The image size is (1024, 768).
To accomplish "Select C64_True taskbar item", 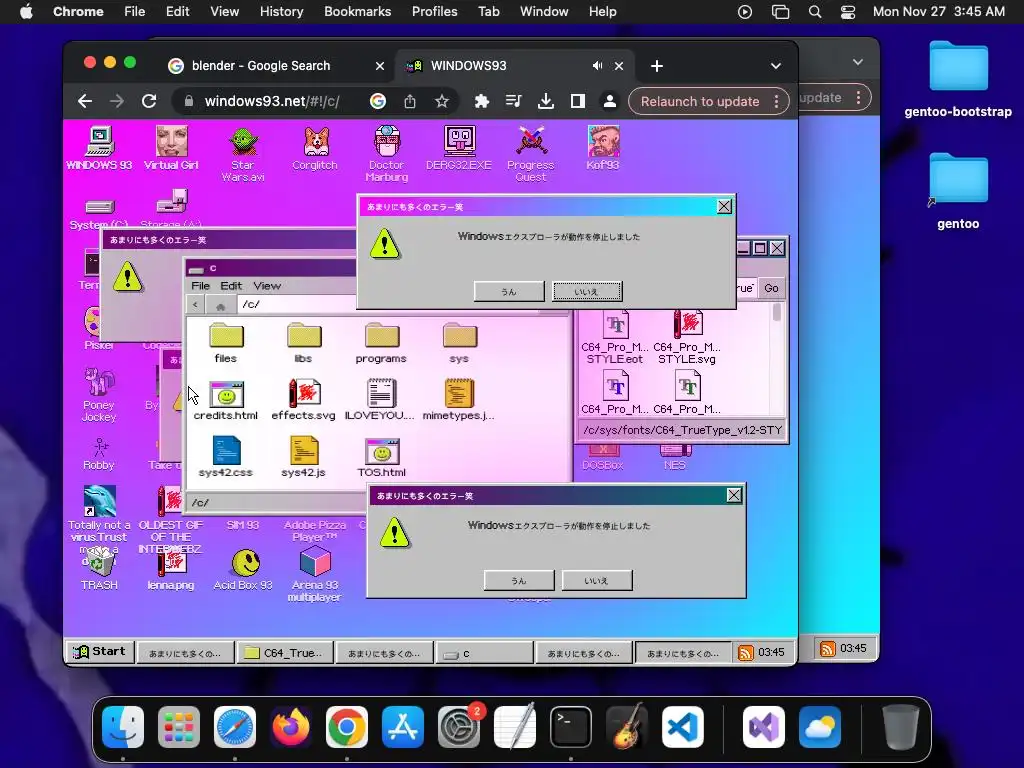I will (x=285, y=652).
